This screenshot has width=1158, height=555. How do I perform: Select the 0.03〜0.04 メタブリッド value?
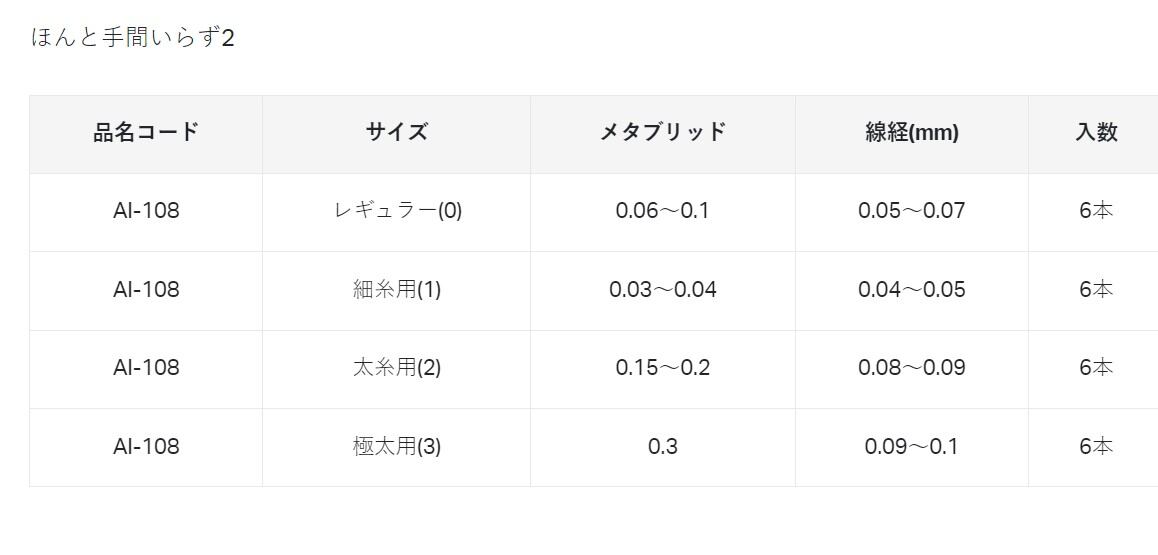click(x=663, y=290)
